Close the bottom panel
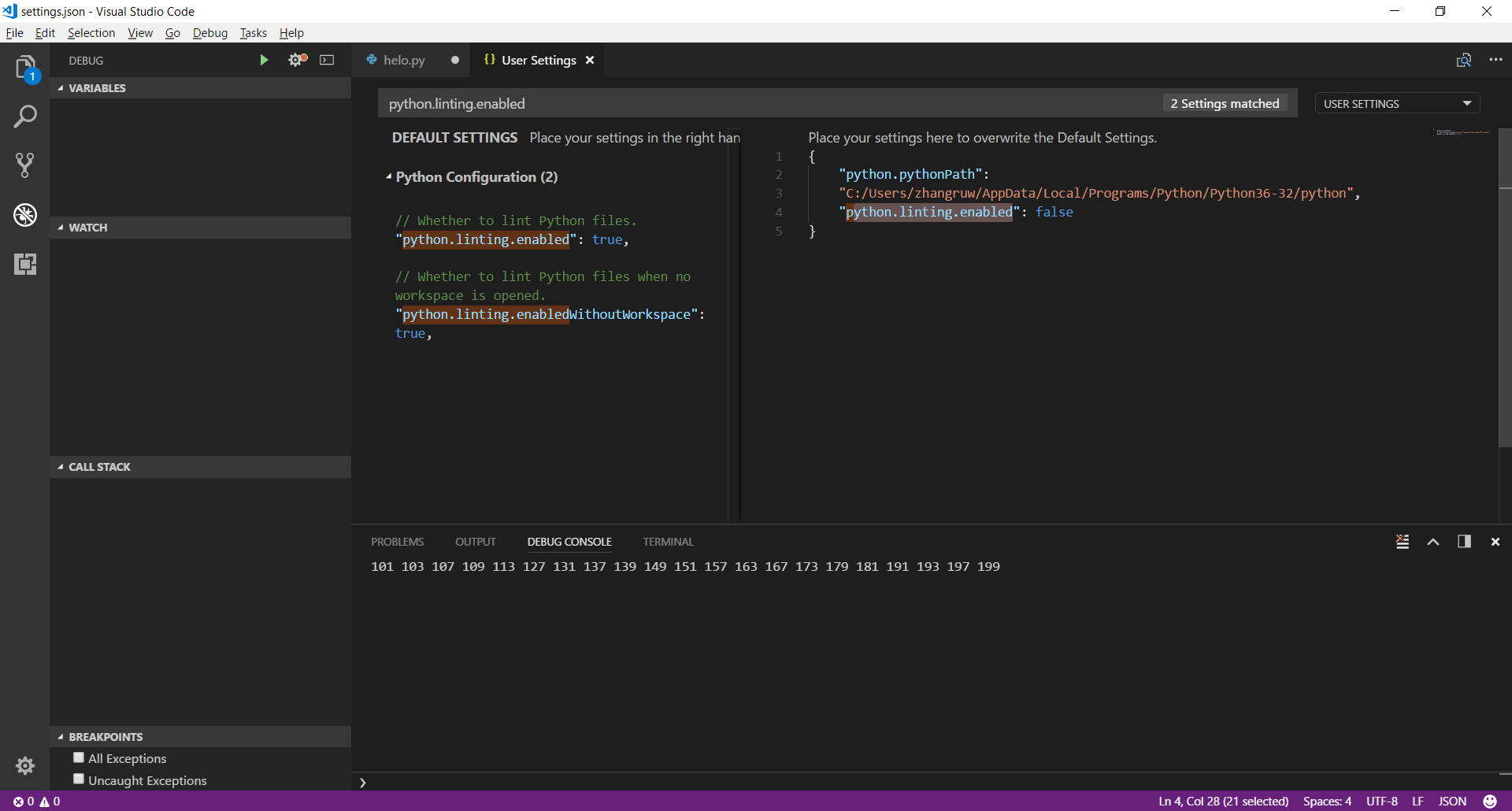1512x811 pixels. click(1495, 542)
